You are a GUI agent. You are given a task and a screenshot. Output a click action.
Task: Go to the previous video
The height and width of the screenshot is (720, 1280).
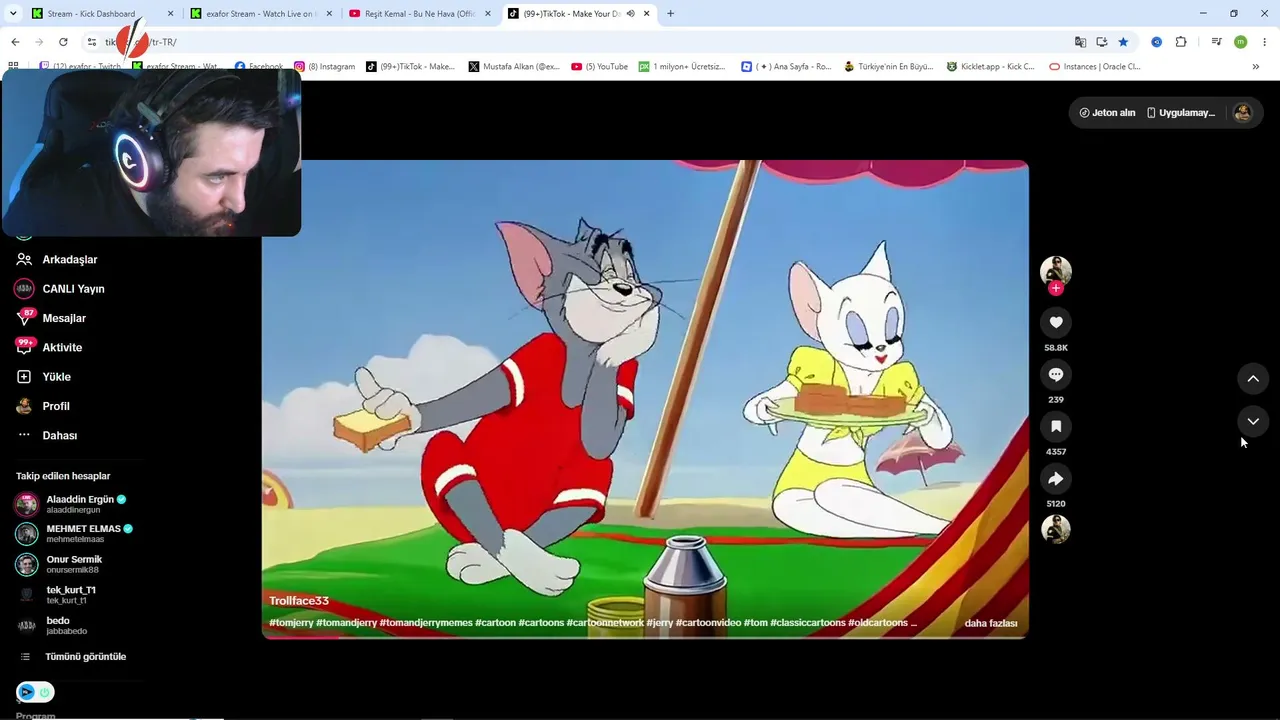click(1253, 378)
